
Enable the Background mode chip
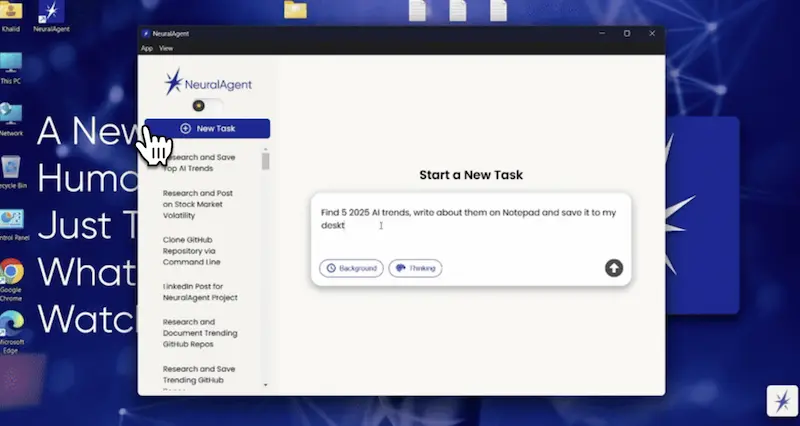coord(351,268)
